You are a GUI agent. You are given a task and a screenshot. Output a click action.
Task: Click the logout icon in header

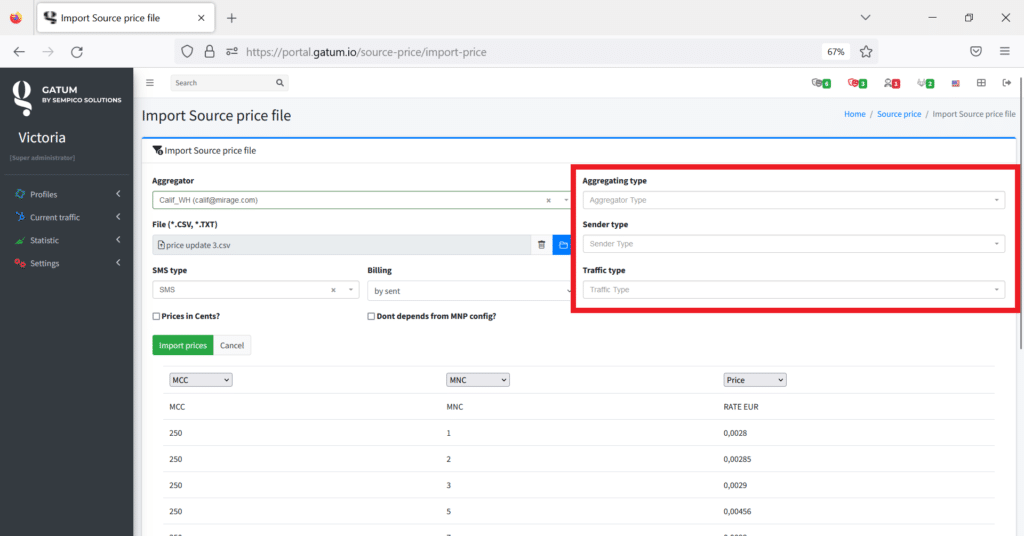click(1006, 83)
